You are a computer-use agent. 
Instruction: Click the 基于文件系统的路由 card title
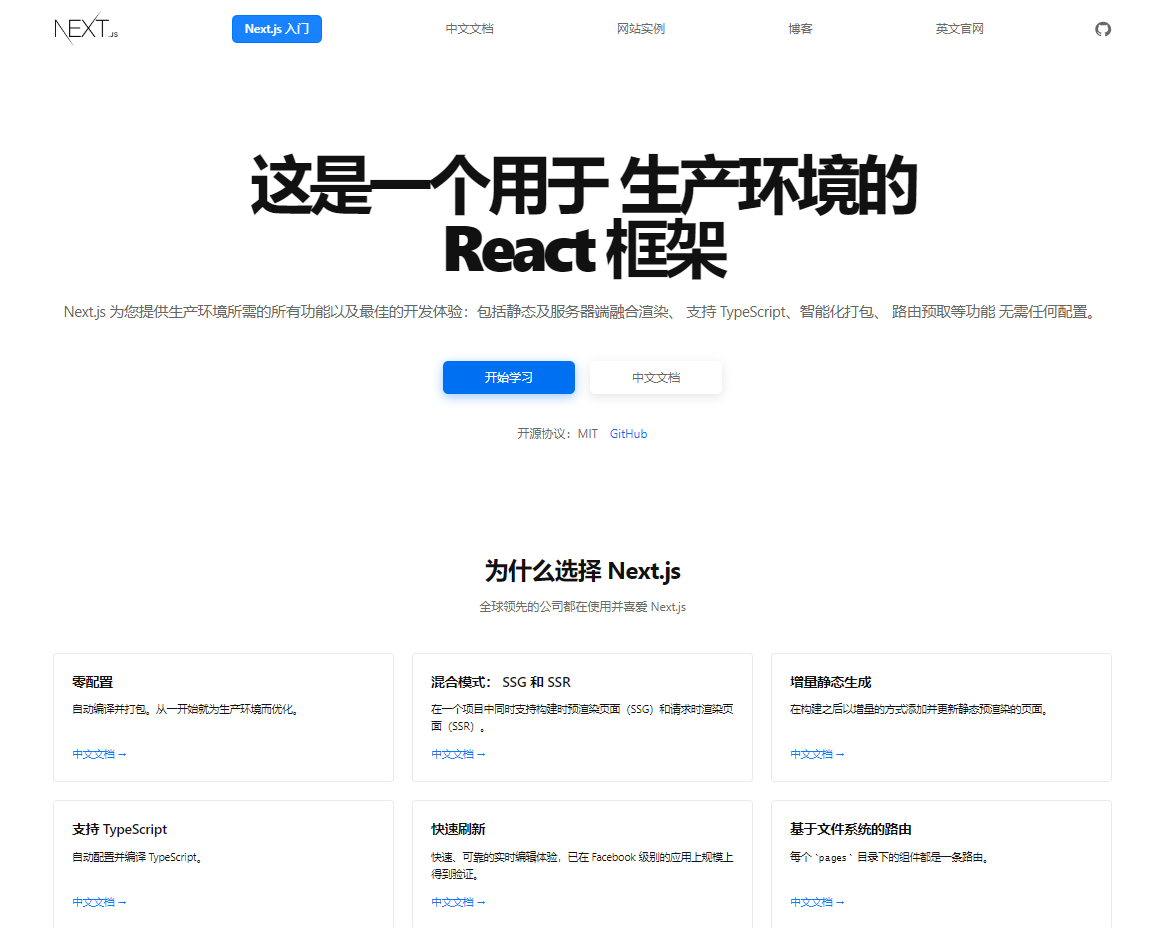point(851,829)
